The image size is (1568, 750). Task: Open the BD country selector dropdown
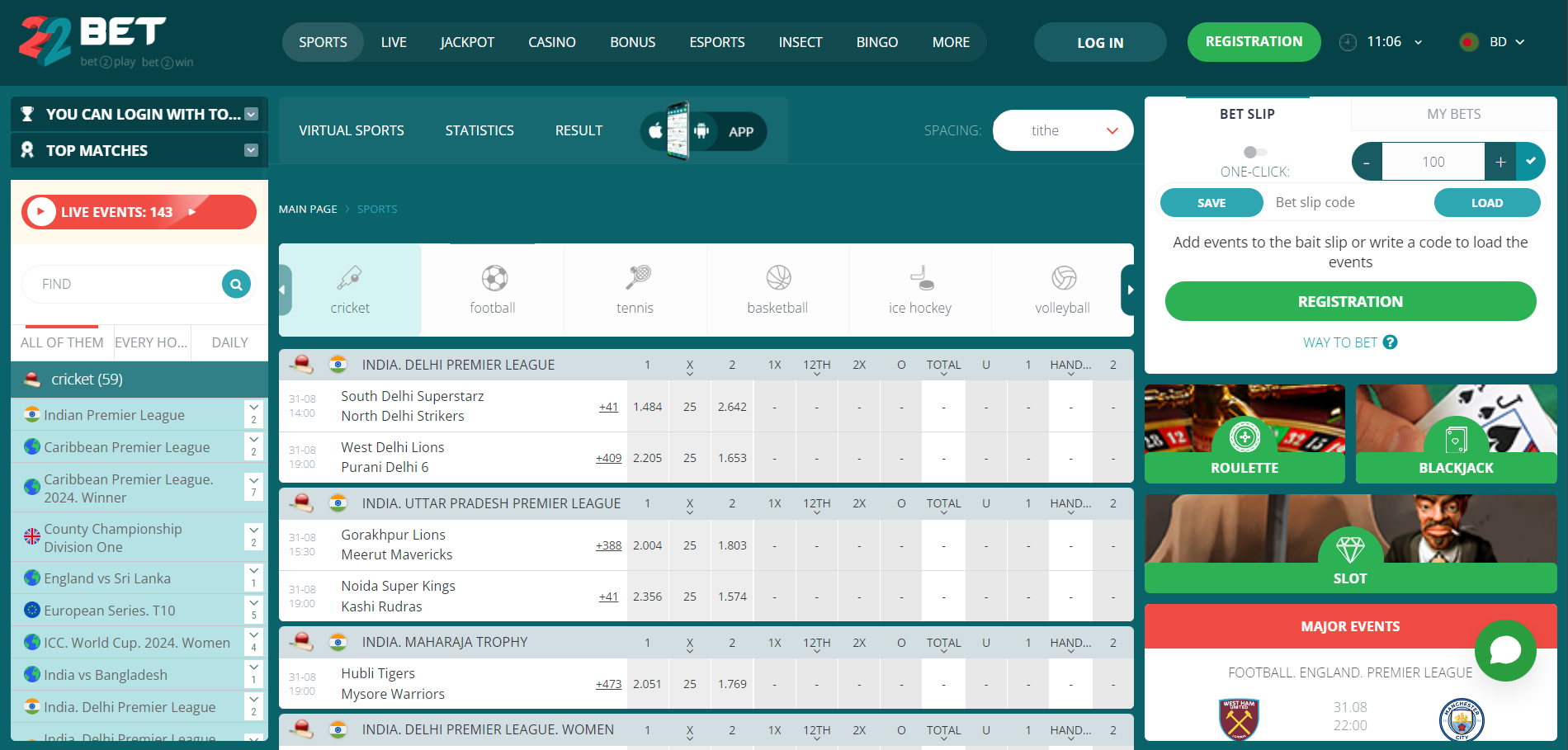1494,41
